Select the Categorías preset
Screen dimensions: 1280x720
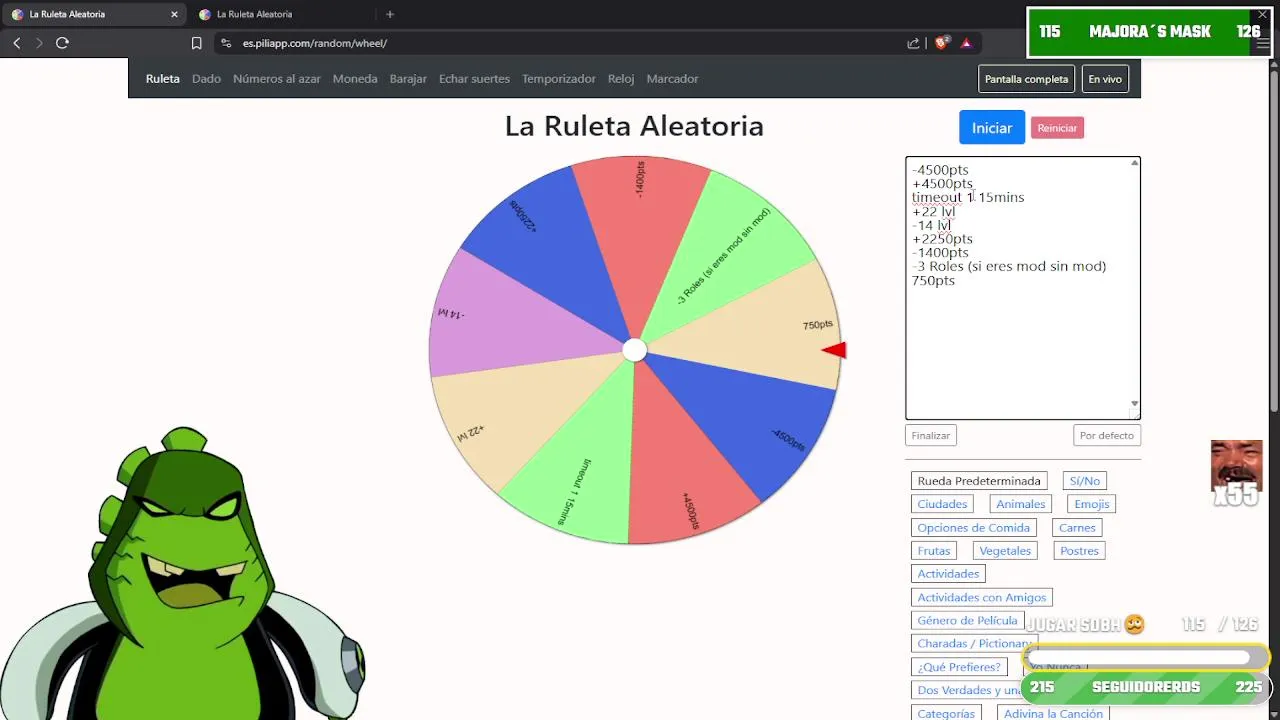coord(946,713)
